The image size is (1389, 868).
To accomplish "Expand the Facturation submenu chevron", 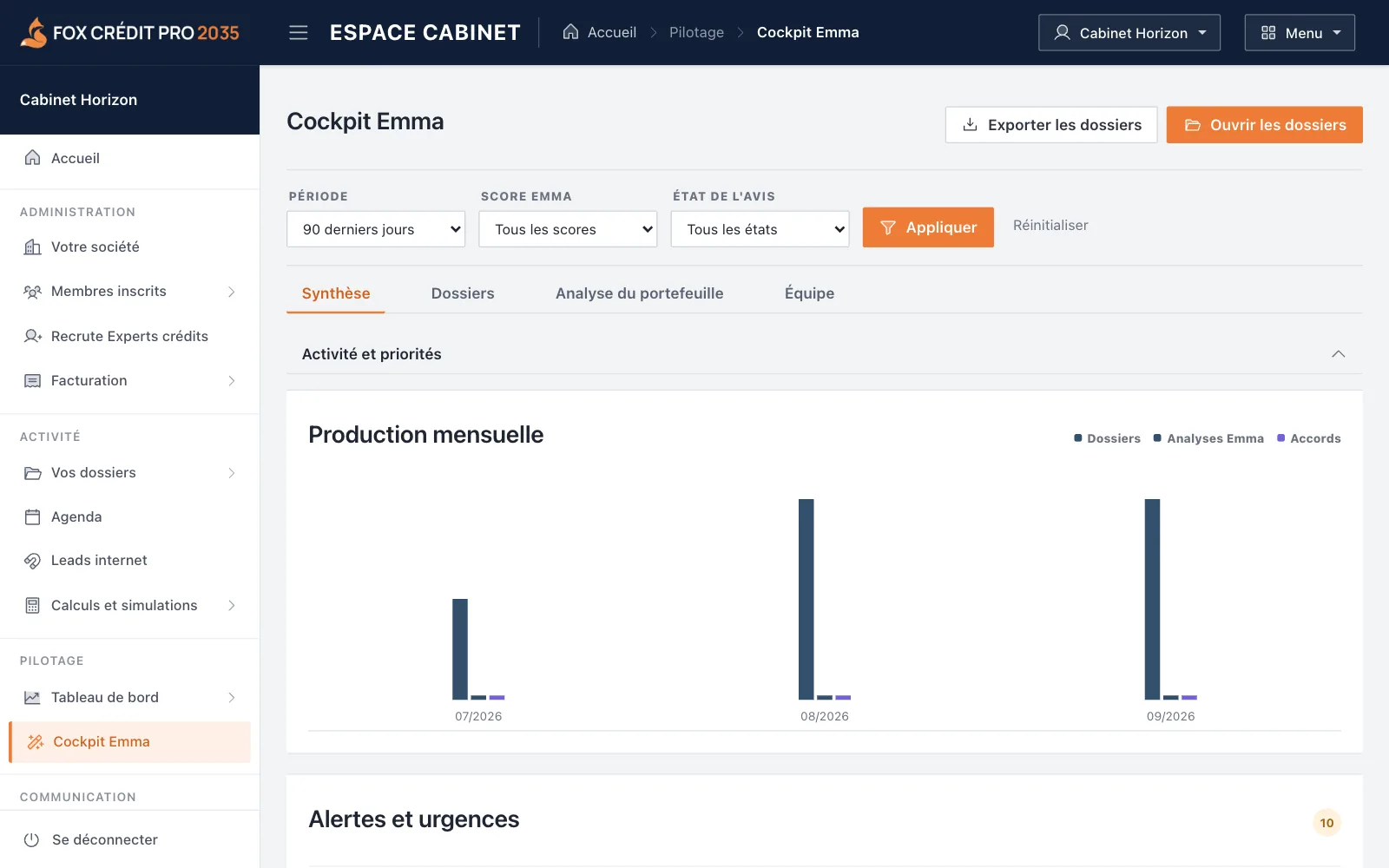I will coord(232,381).
